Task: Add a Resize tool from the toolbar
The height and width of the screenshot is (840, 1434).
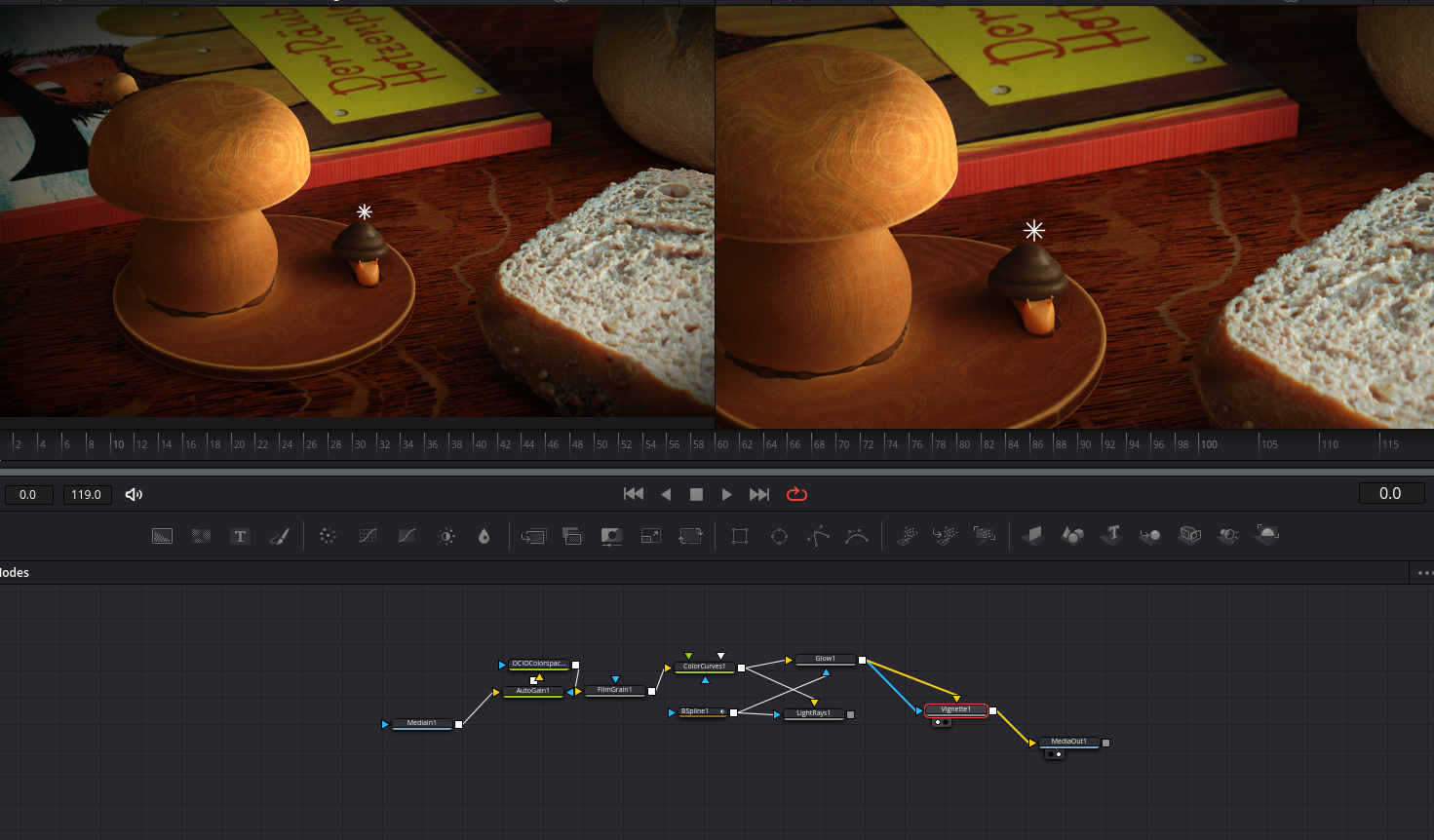Action: 651,536
